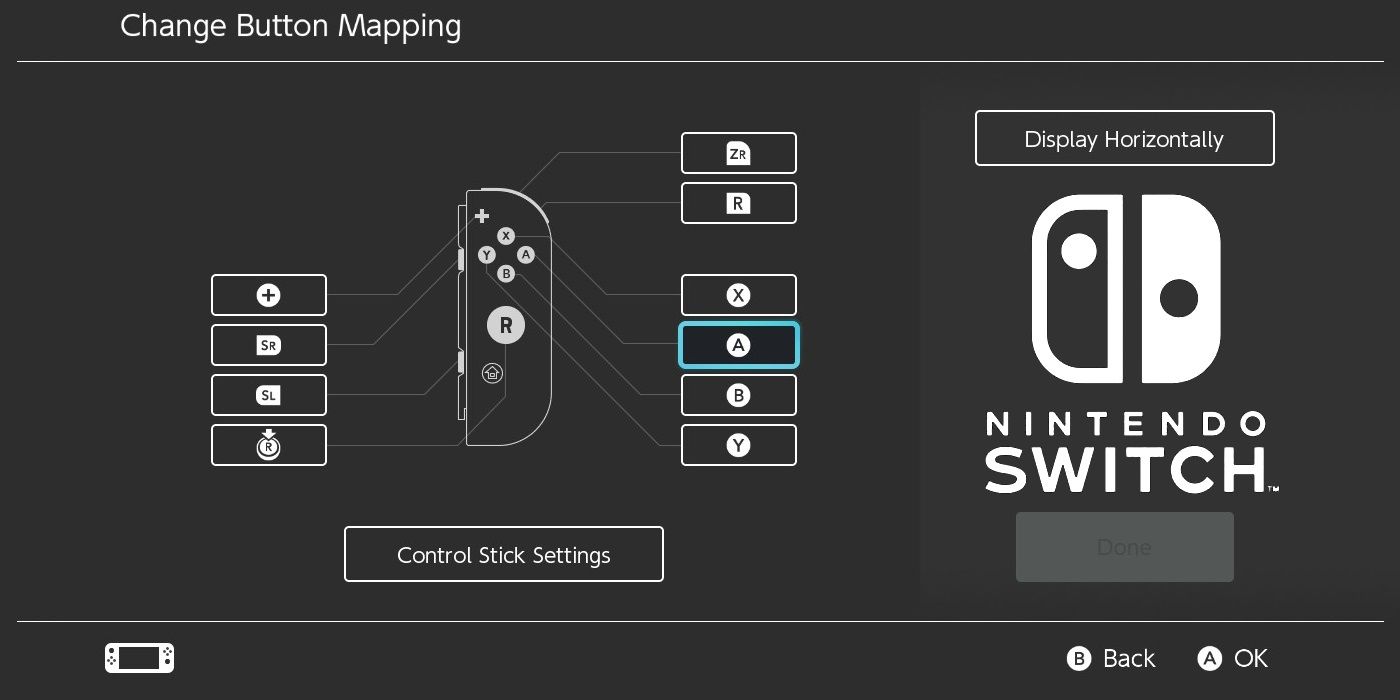Open Control Stick Settings
The image size is (1400, 700).
point(503,554)
